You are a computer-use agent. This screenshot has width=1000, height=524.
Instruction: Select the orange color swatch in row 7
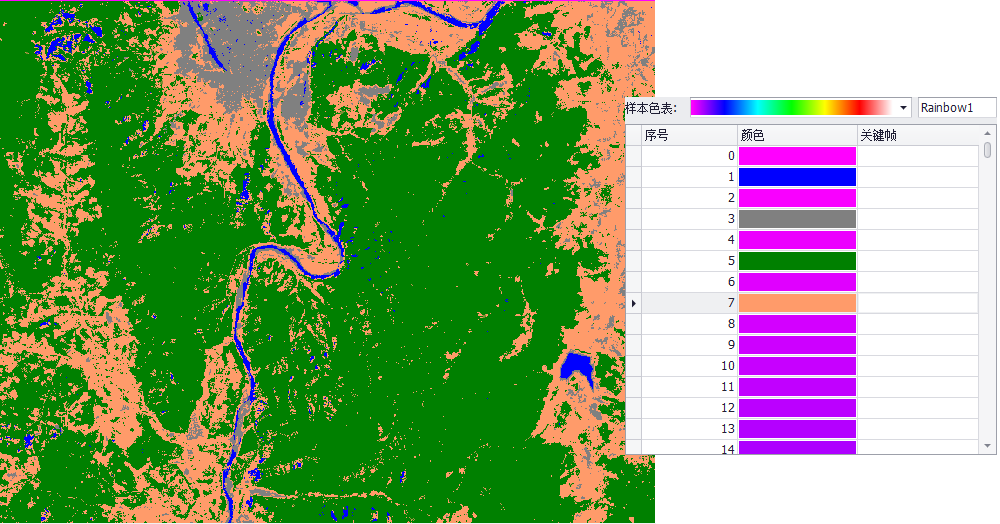[797, 303]
